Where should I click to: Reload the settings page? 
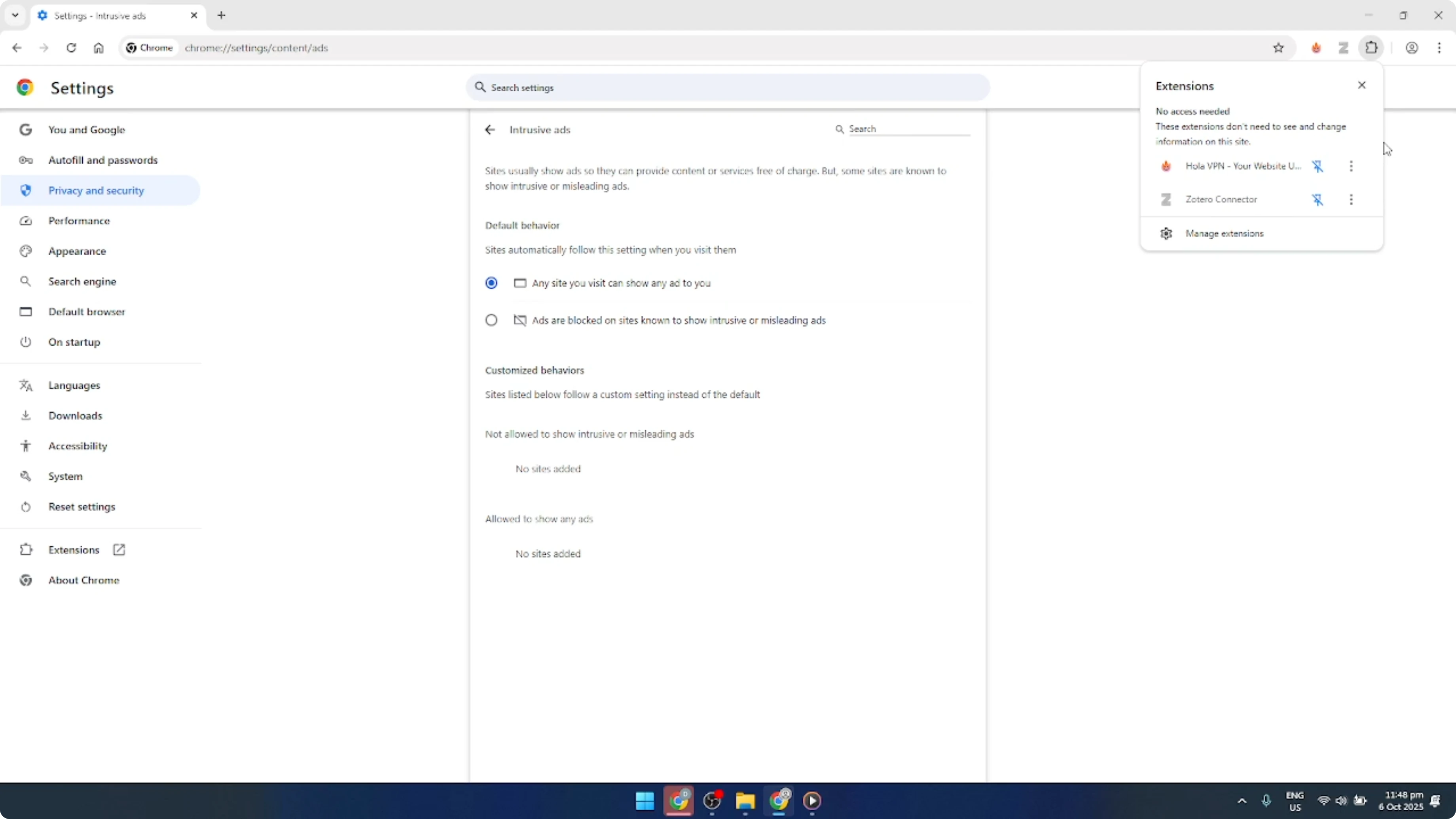pyautogui.click(x=71, y=48)
